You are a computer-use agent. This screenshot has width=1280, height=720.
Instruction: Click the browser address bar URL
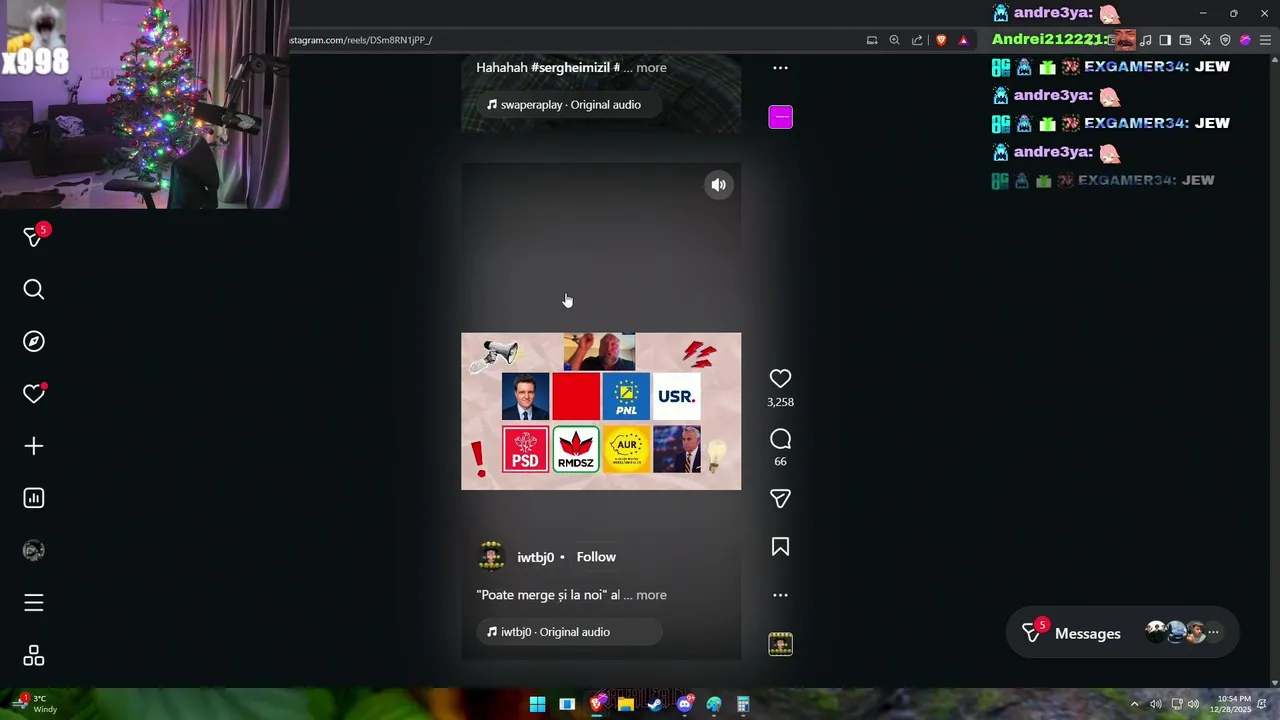pos(361,40)
